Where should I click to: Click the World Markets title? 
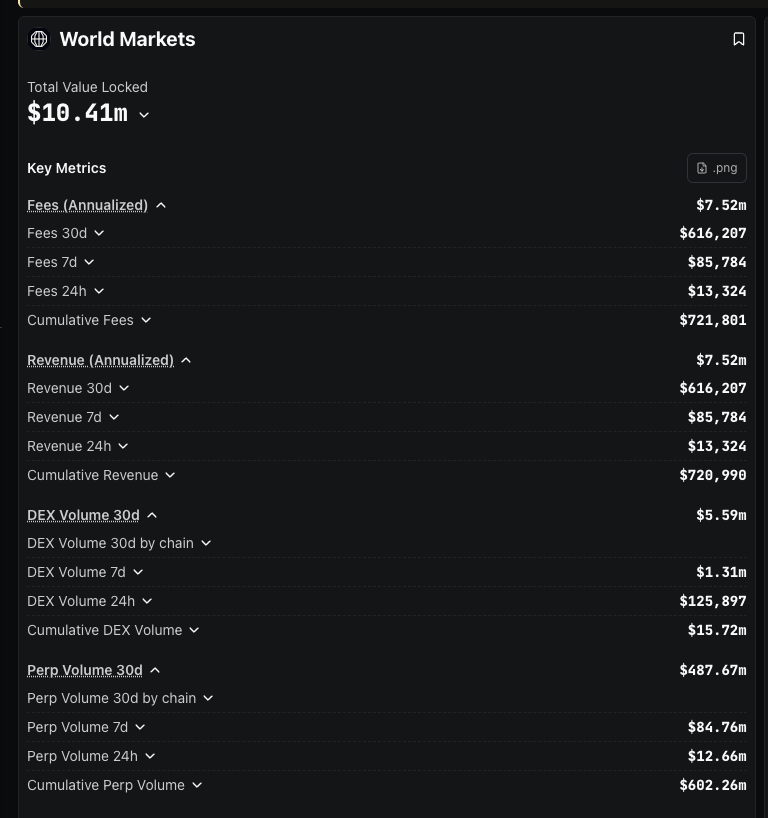coord(127,39)
